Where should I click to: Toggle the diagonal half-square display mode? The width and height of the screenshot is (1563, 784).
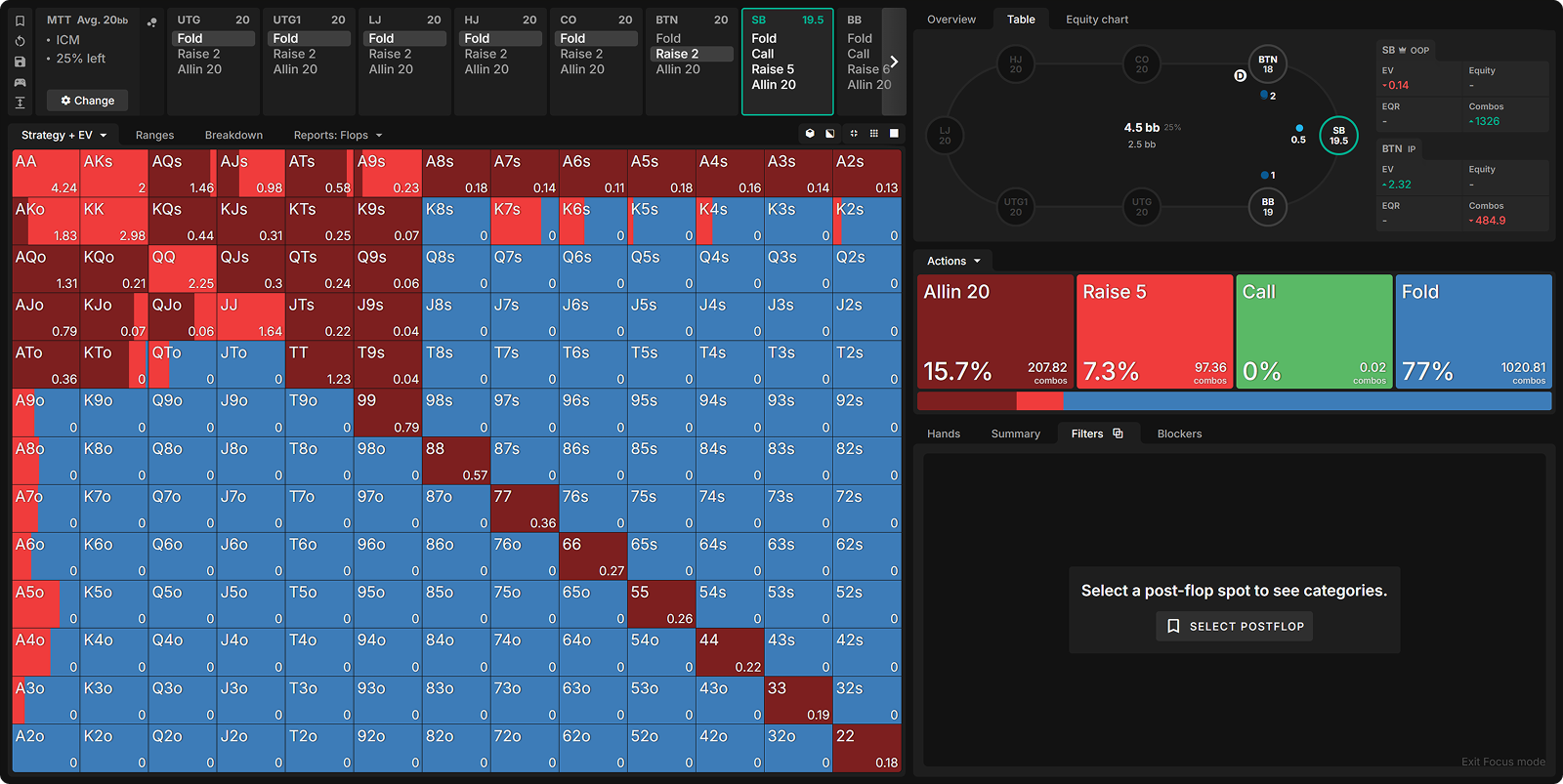(830, 134)
